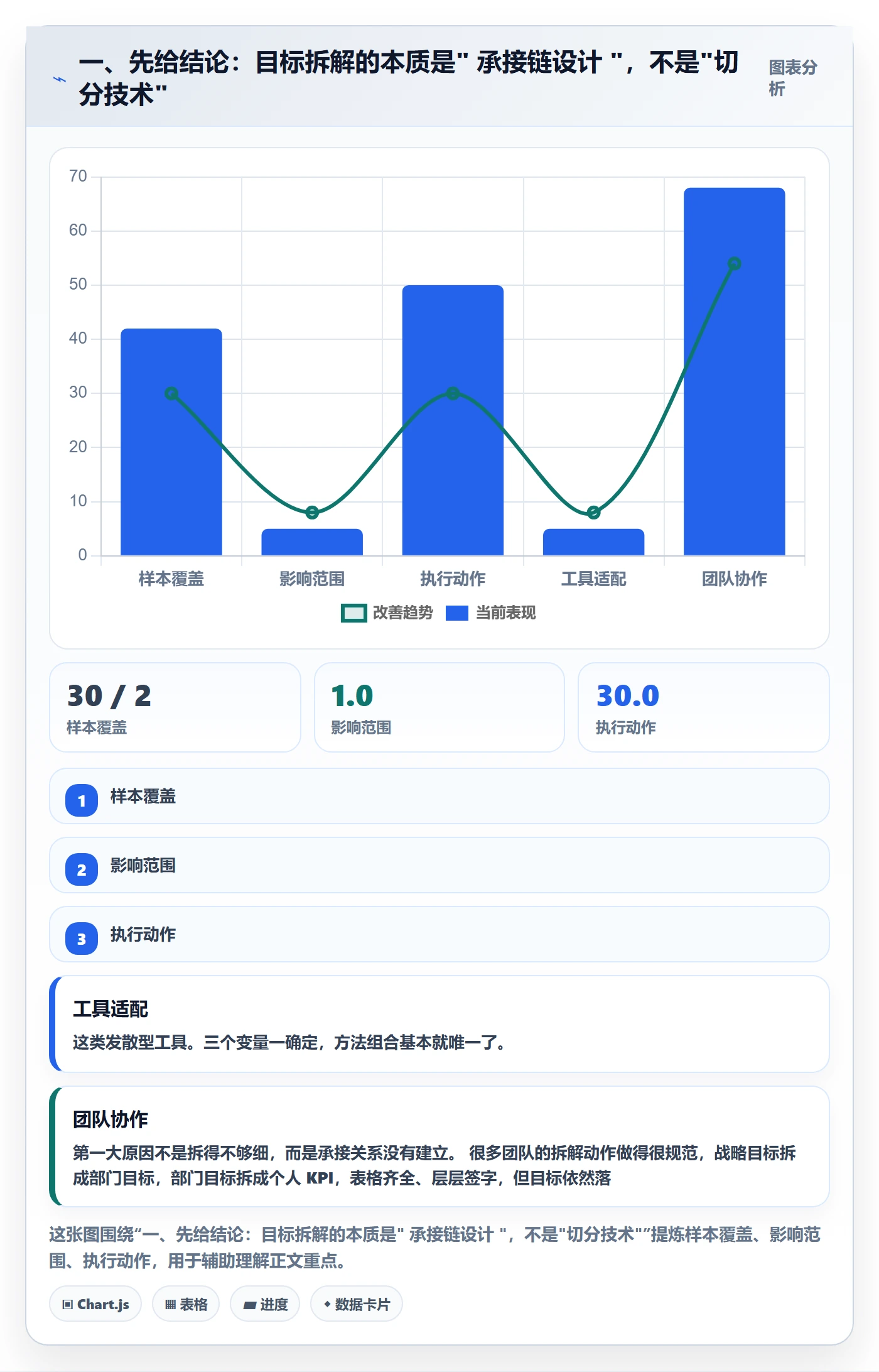Click the 影响范围 list row text

pyautogui.click(x=143, y=866)
